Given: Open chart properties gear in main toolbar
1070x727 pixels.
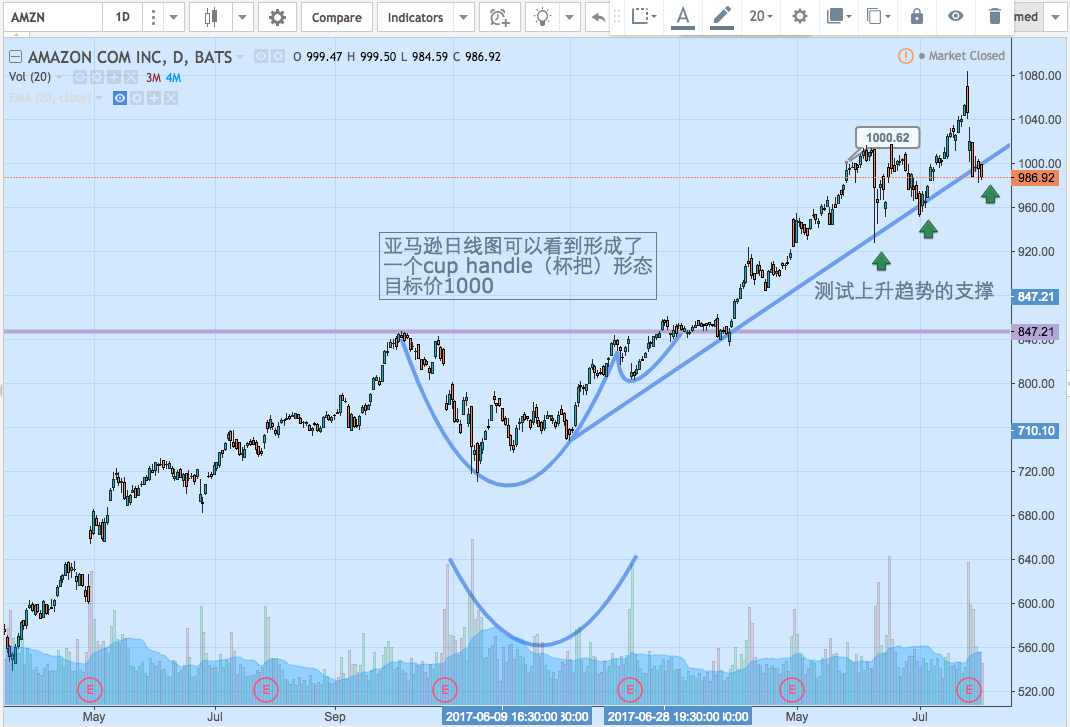Looking at the screenshot, I should click(x=277, y=17).
